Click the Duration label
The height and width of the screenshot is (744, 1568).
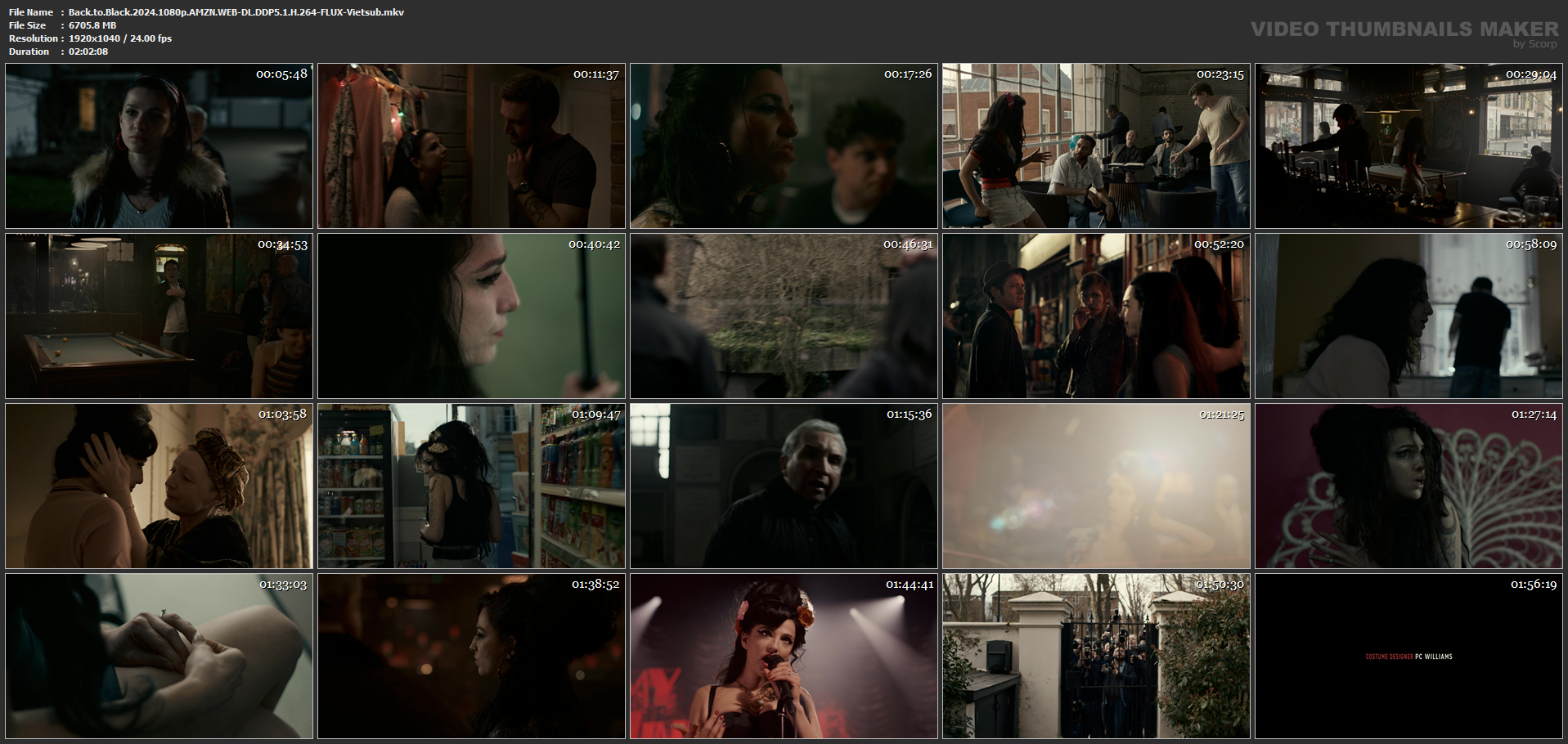tap(29, 52)
